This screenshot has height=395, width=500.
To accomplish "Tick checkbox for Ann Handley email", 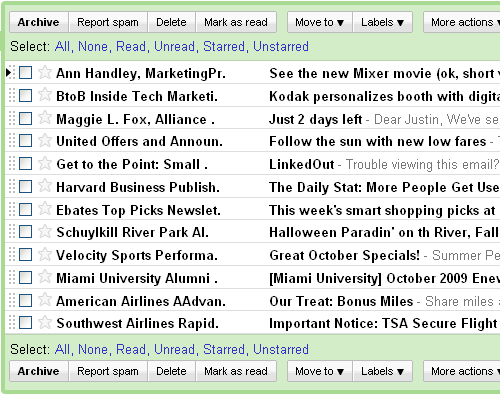I will (26, 73).
